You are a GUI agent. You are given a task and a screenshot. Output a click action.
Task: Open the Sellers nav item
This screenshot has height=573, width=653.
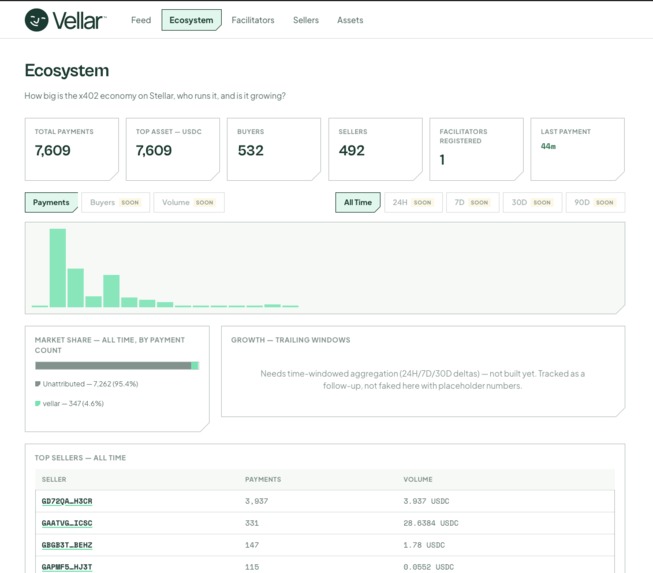(x=306, y=20)
